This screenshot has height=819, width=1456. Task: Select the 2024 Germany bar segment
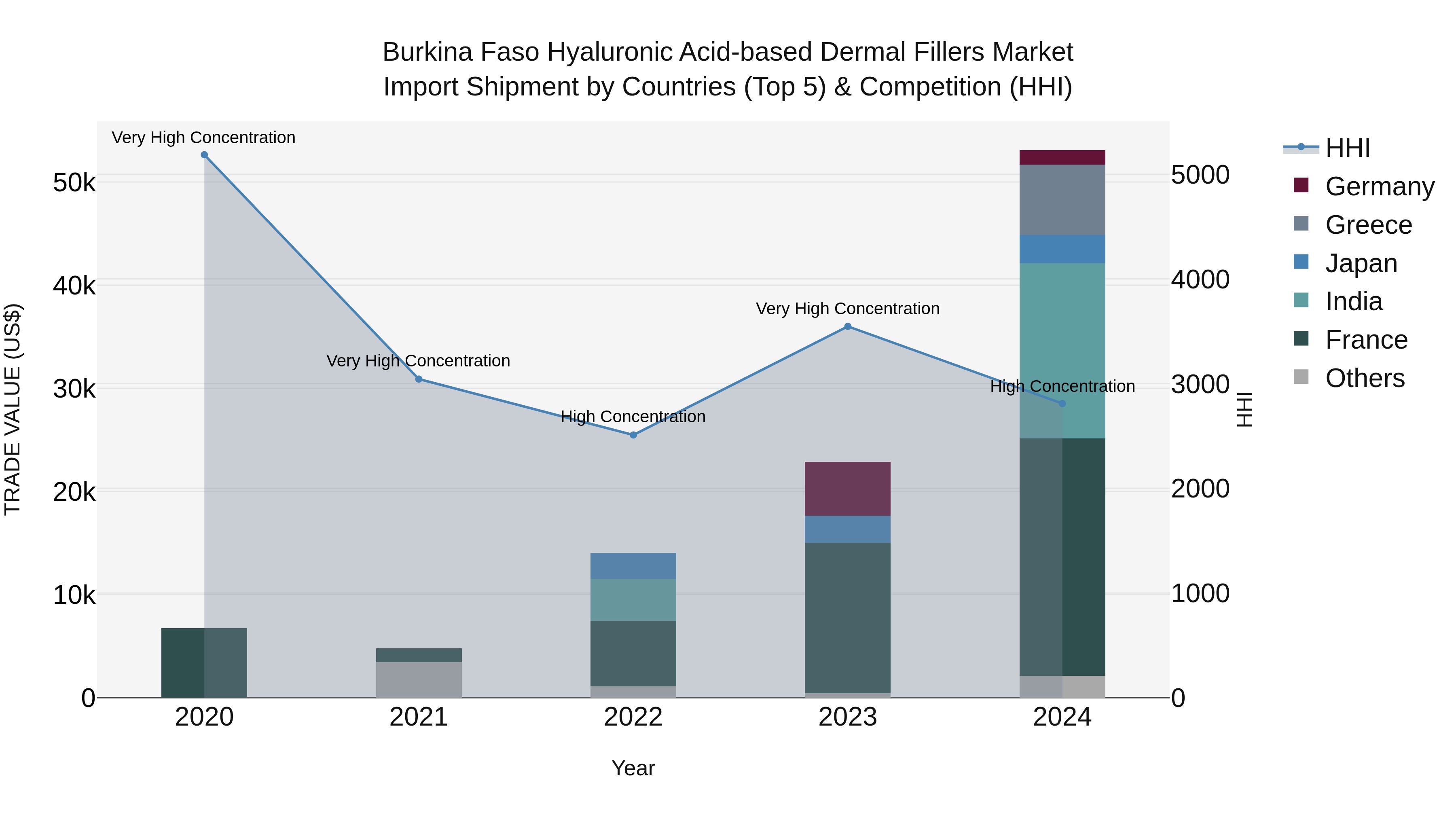(x=1062, y=158)
